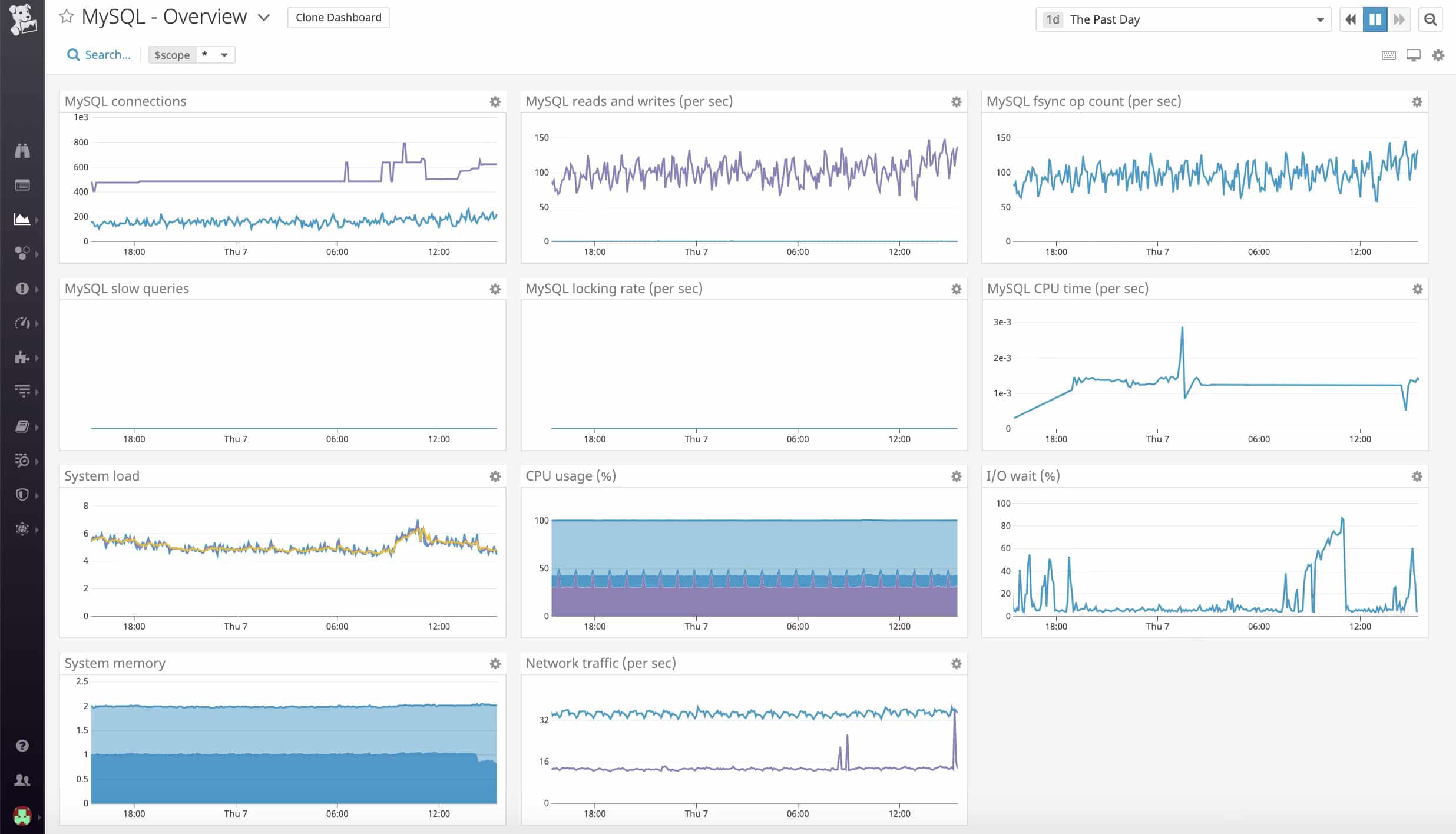Open the Events stream sidebar icon
Image resolution: width=1456 pixels, height=834 pixels.
click(x=22, y=184)
